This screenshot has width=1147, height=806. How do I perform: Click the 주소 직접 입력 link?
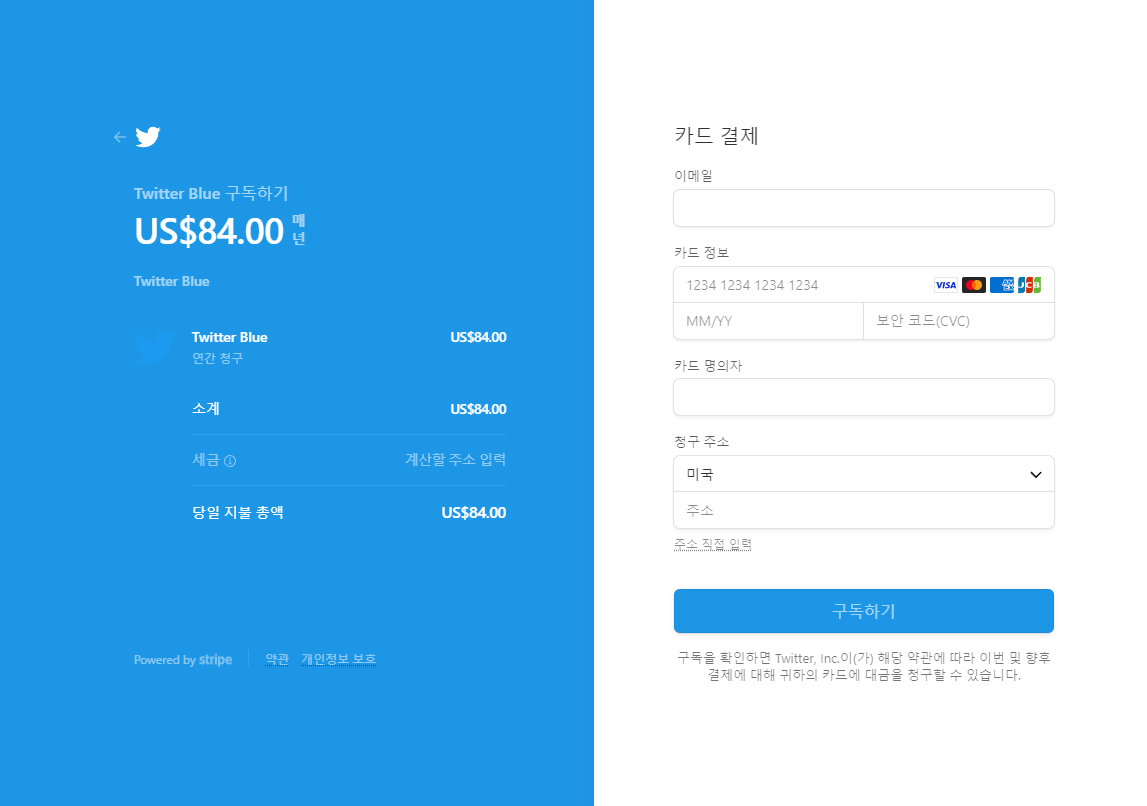coord(712,544)
